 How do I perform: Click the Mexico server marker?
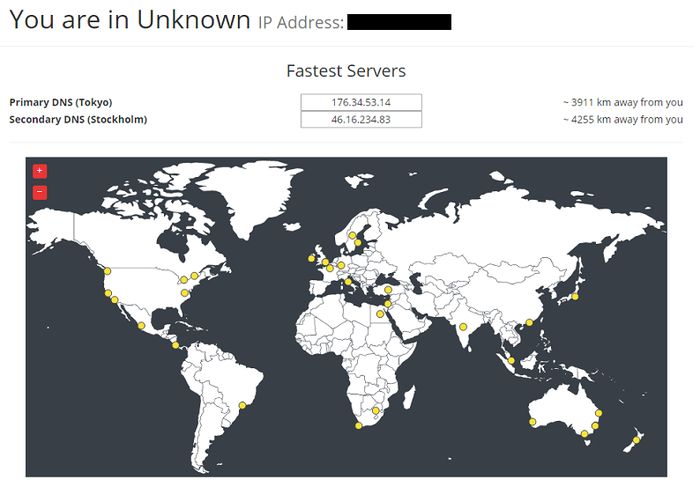(x=141, y=326)
